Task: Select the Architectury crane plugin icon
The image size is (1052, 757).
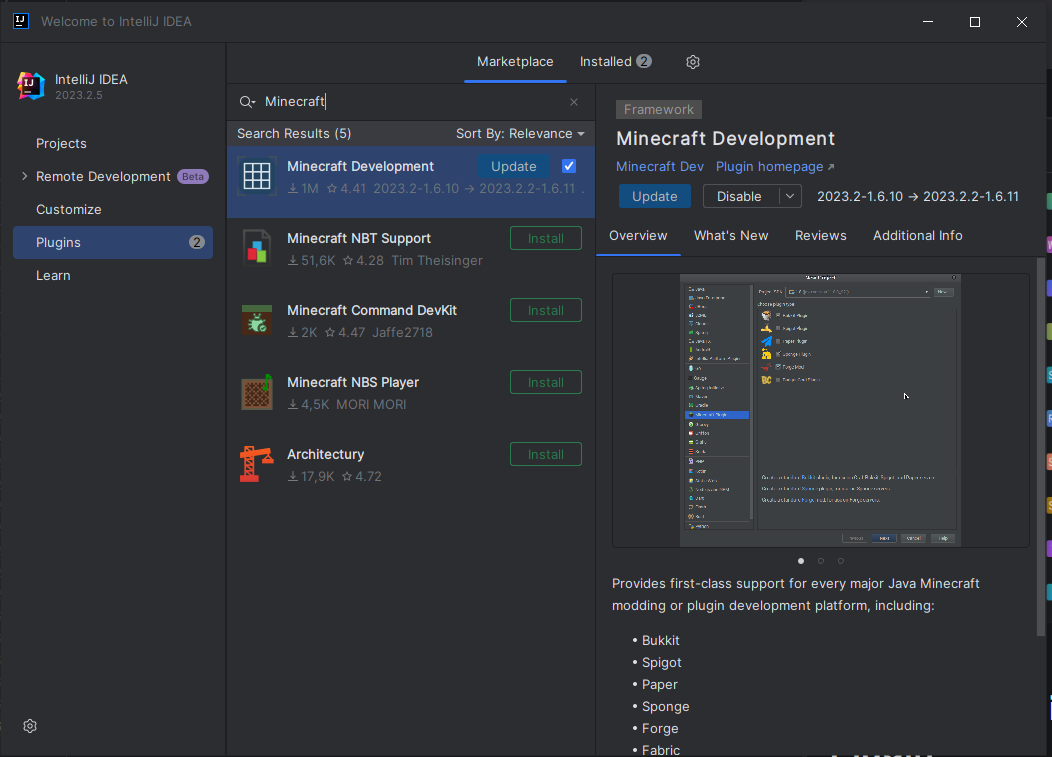Action: pyautogui.click(x=257, y=464)
